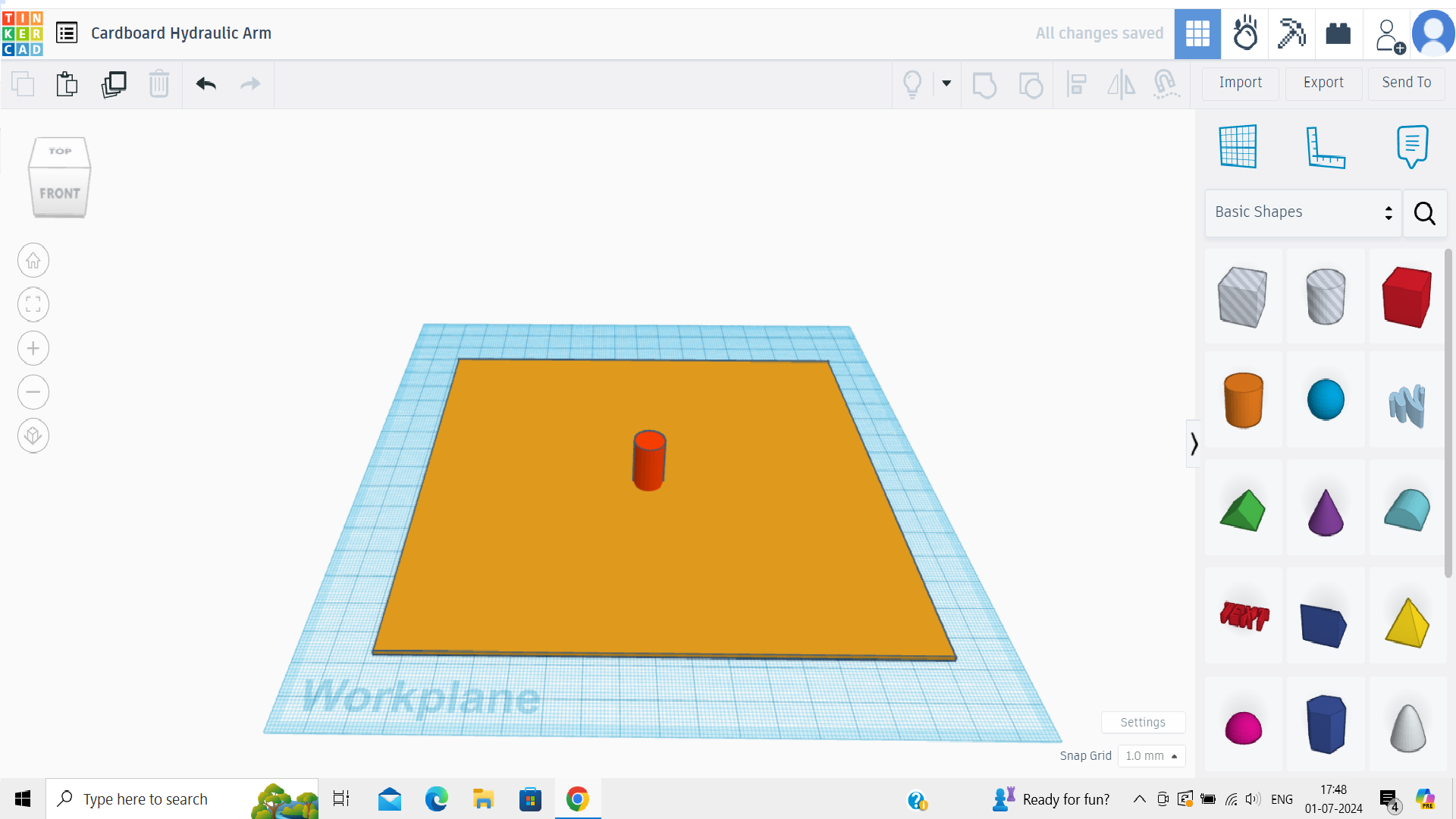Click the view perspective chevron expander
Screen dimensions: 1456x819
(1193, 444)
